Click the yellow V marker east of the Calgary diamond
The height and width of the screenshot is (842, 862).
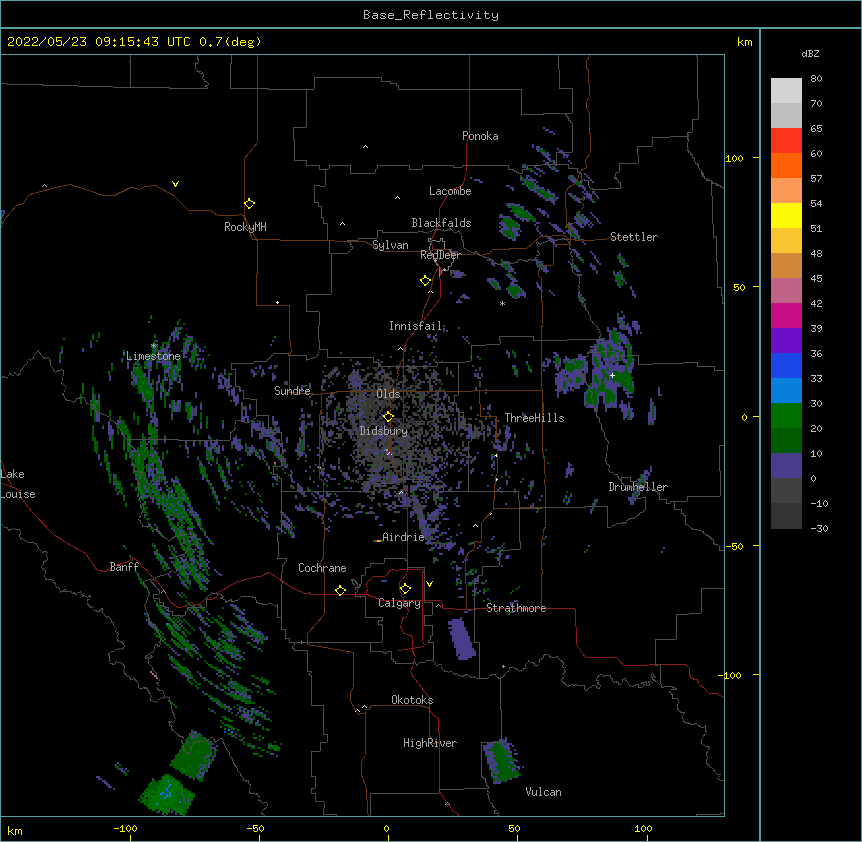click(429, 584)
